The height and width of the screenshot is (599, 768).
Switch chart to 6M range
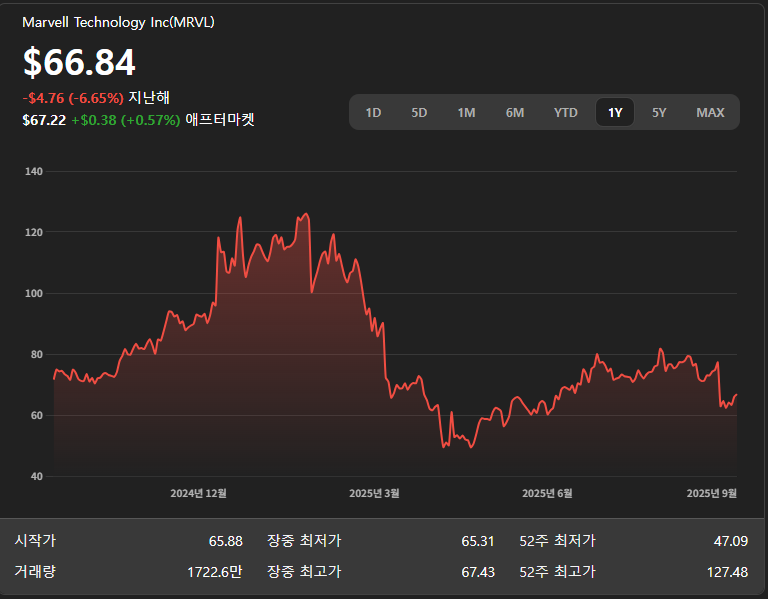515,113
